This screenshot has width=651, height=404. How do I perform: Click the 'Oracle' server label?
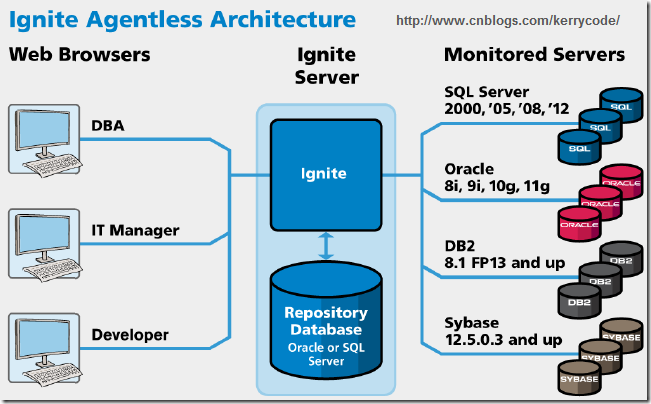pyautogui.click(x=469, y=169)
